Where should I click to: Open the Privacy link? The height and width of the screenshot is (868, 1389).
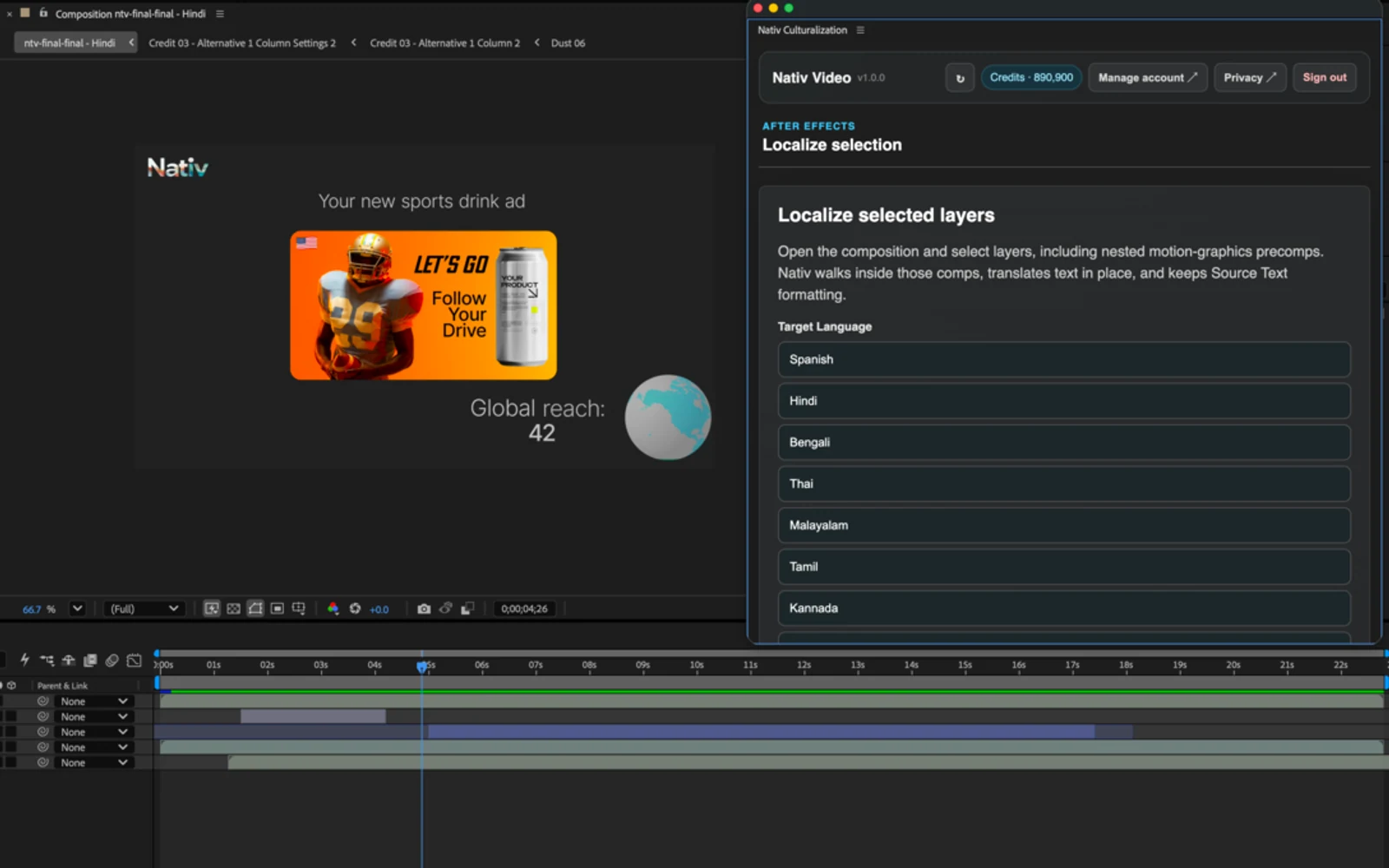1250,77
